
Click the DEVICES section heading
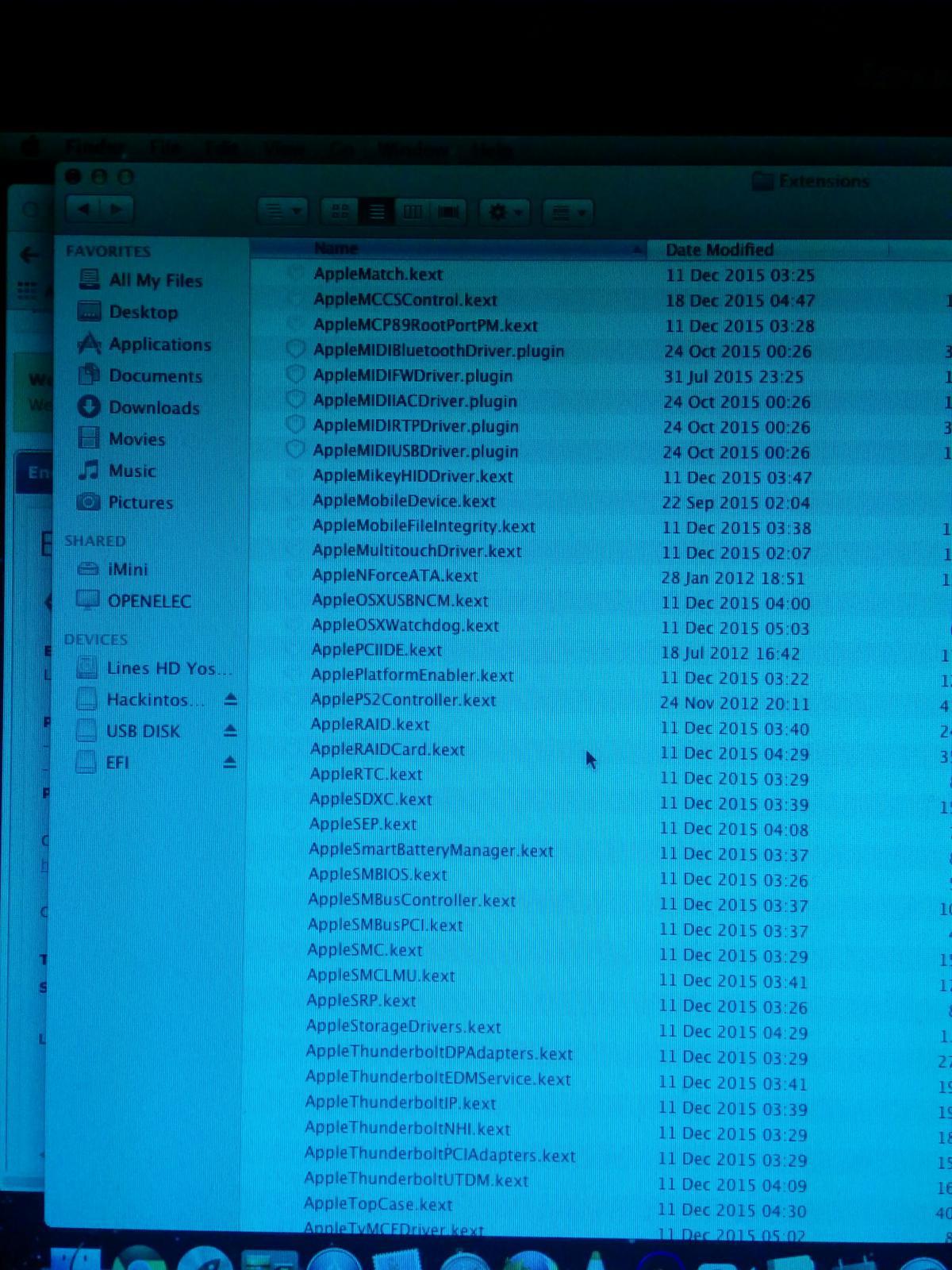coord(96,639)
